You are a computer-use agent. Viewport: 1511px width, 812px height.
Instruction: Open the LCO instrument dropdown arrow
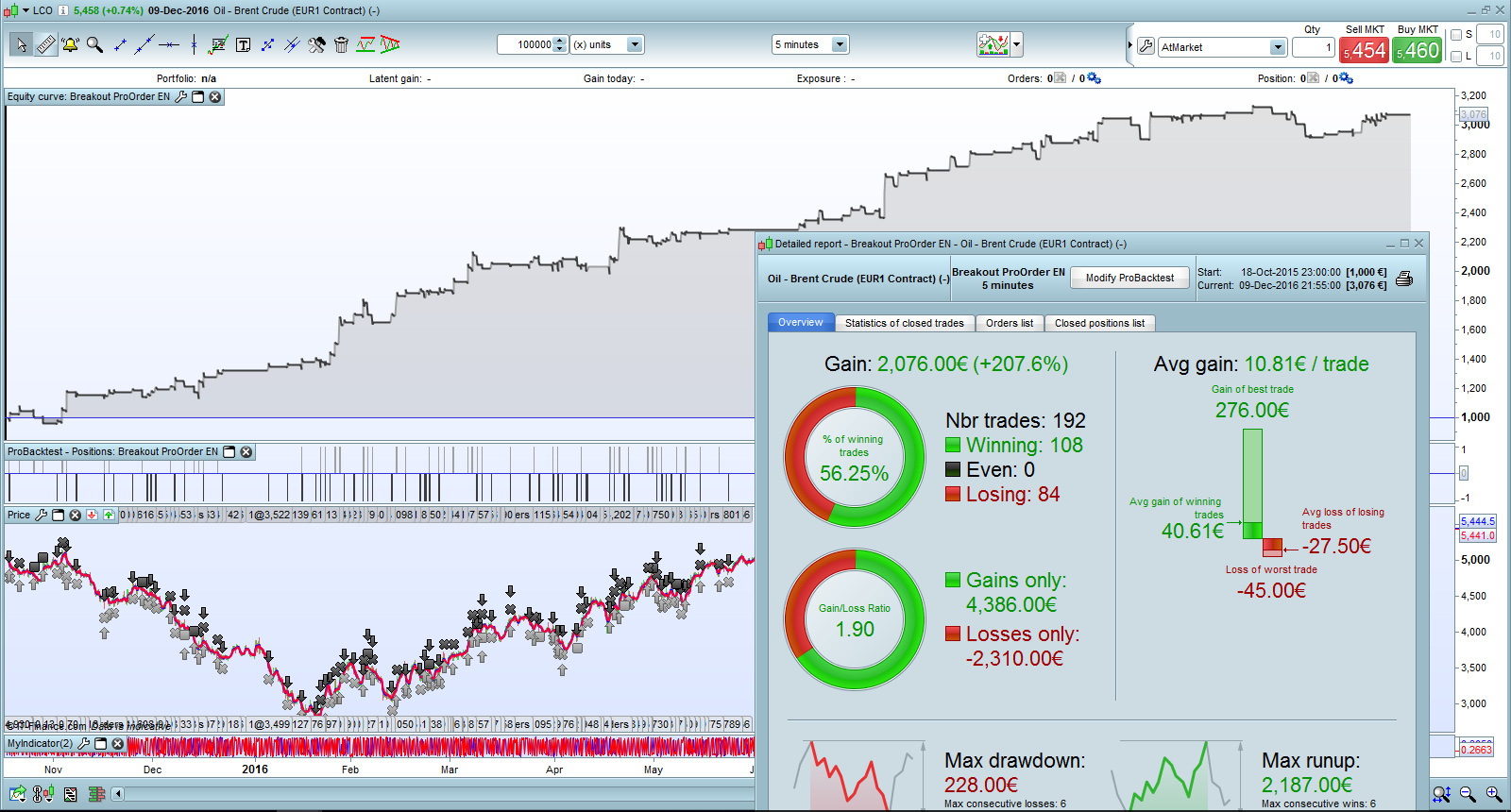click(x=25, y=10)
